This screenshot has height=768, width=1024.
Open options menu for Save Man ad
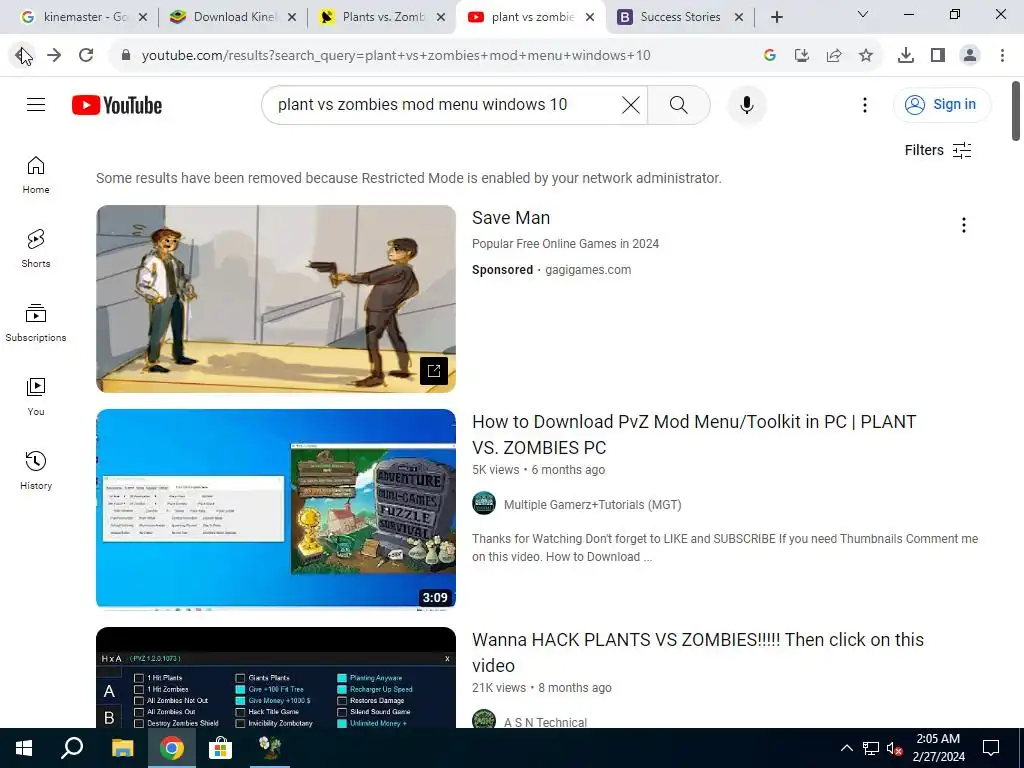[x=963, y=225]
